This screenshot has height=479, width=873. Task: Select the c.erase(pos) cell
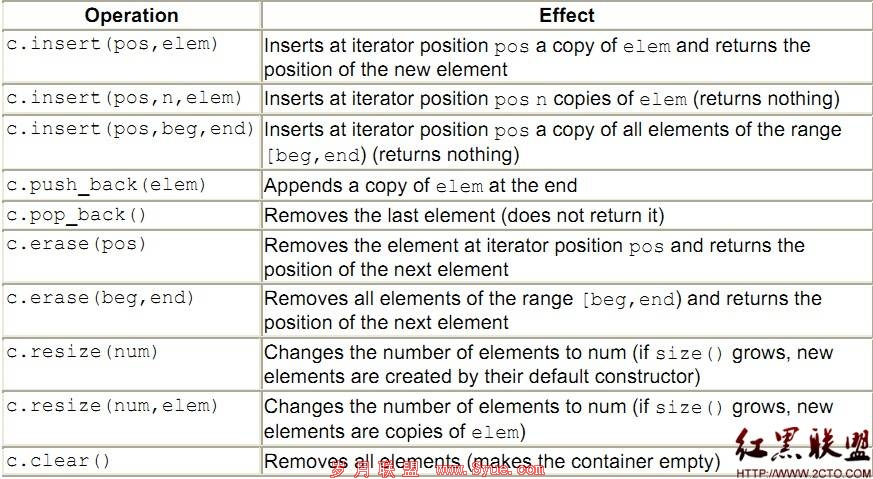[x=131, y=257]
